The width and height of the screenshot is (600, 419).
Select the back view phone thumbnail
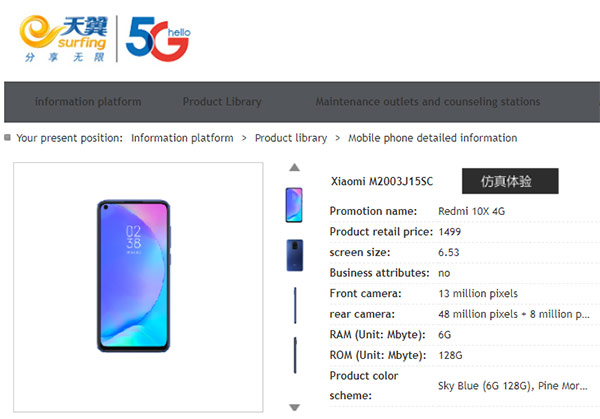pyautogui.click(x=295, y=255)
